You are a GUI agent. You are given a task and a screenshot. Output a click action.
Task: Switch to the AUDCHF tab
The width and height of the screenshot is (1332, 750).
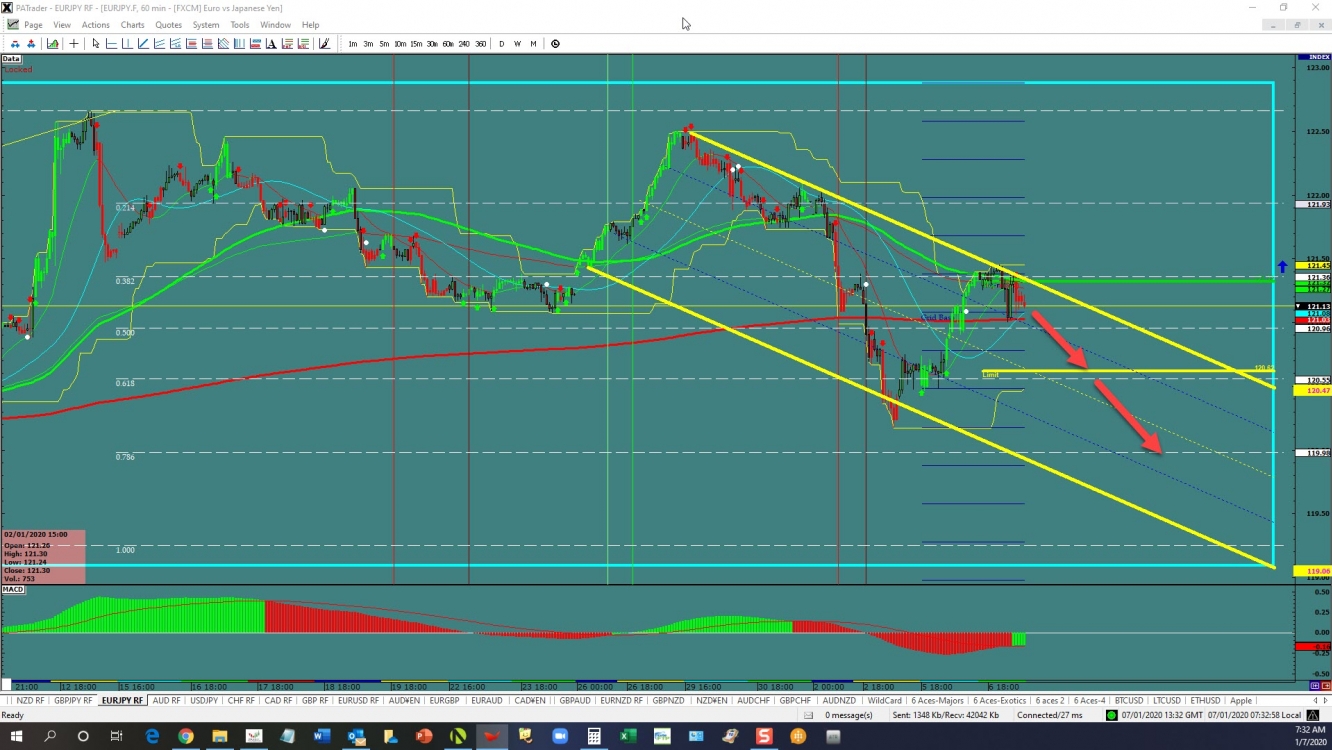coord(754,700)
